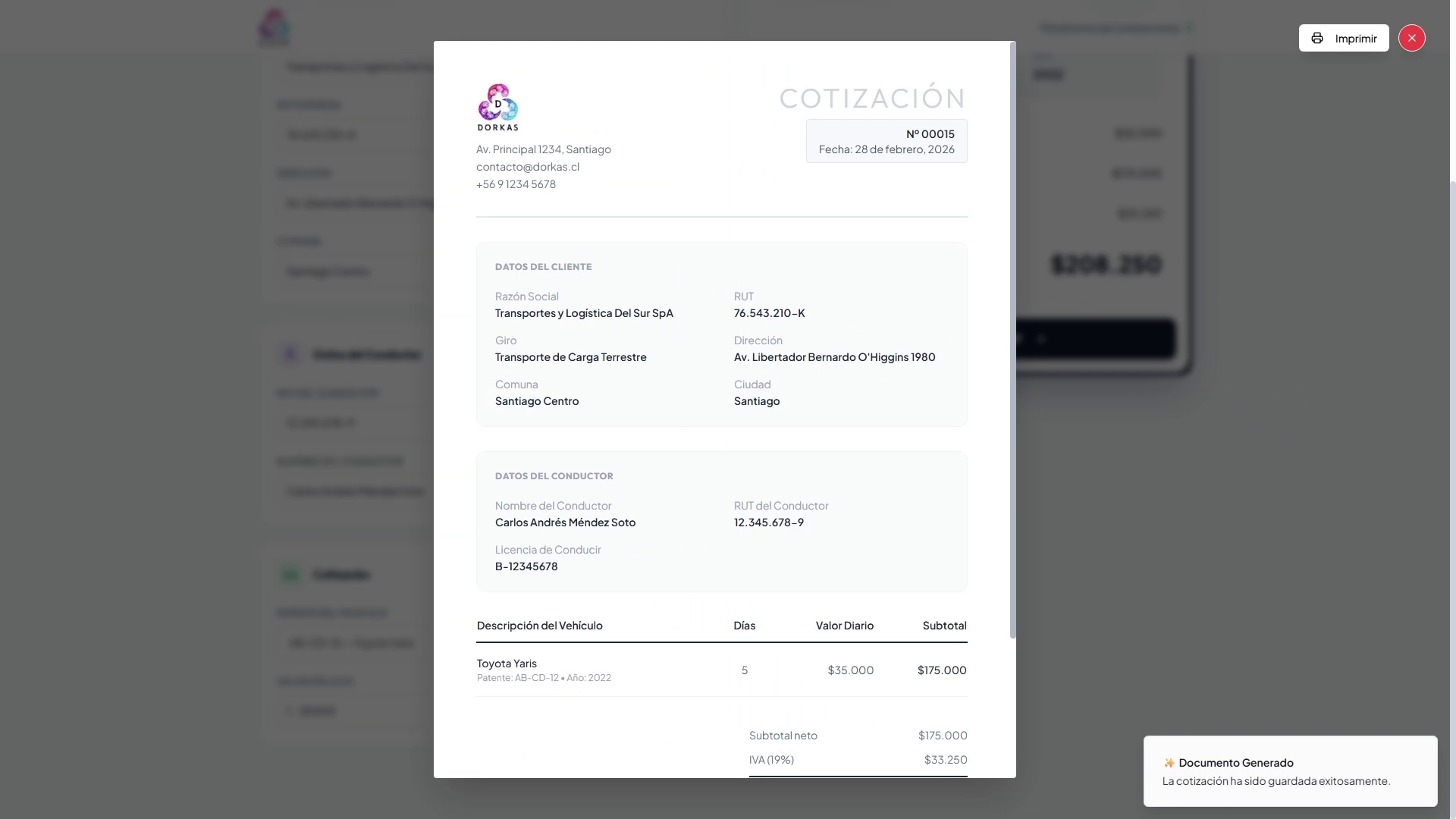Viewport: 1456px width, 819px height.
Task: Click the Dorkas logo in the quotation header
Action: pyautogui.click(x=498, y=107)
